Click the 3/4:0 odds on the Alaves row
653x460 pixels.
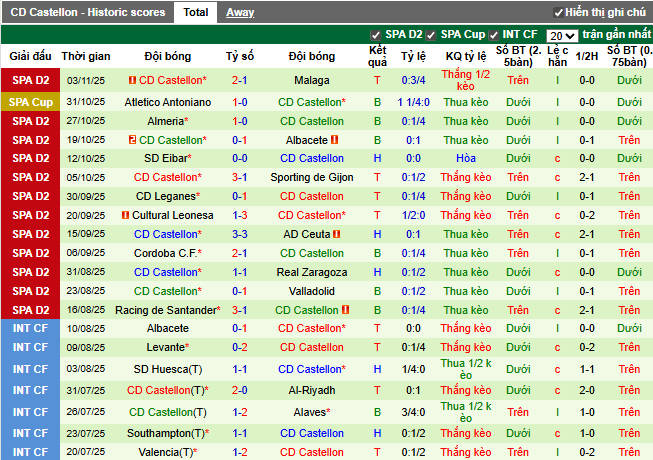click(413, 413)
